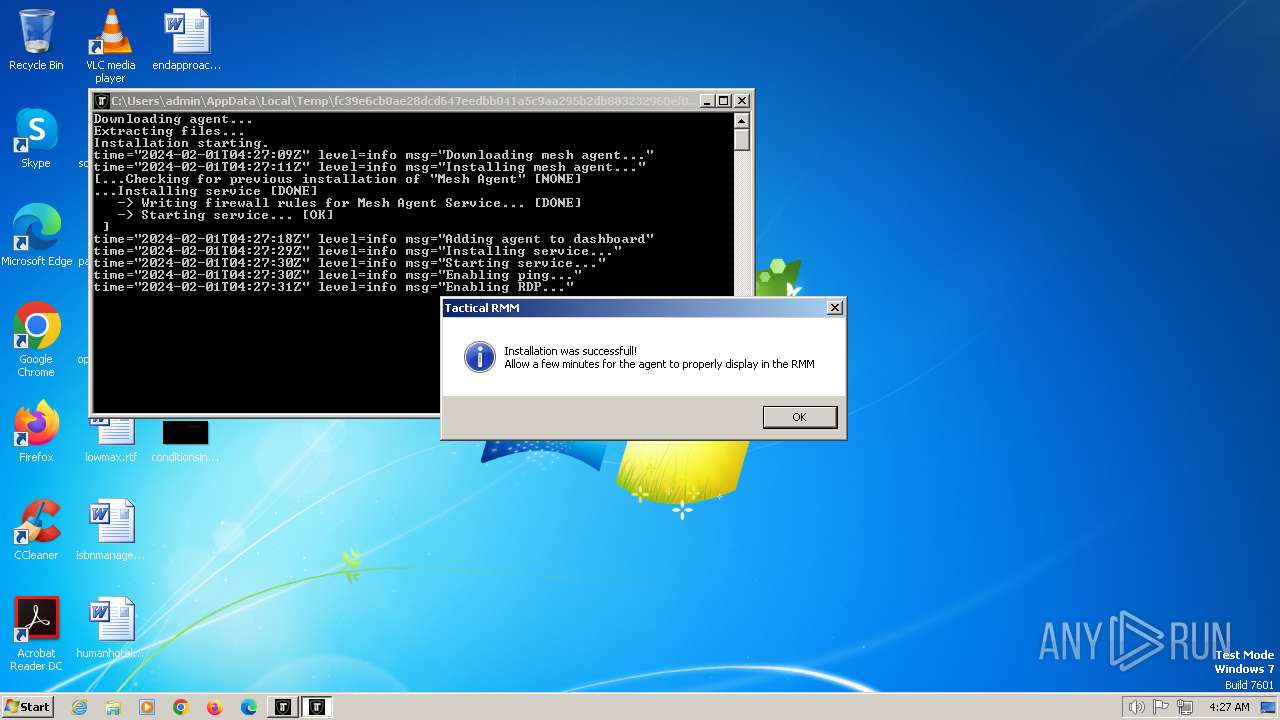Click 'Installation was successful!' message text
The width and height of the screenshot is (1280, 720).
click(x=570, y=351)
